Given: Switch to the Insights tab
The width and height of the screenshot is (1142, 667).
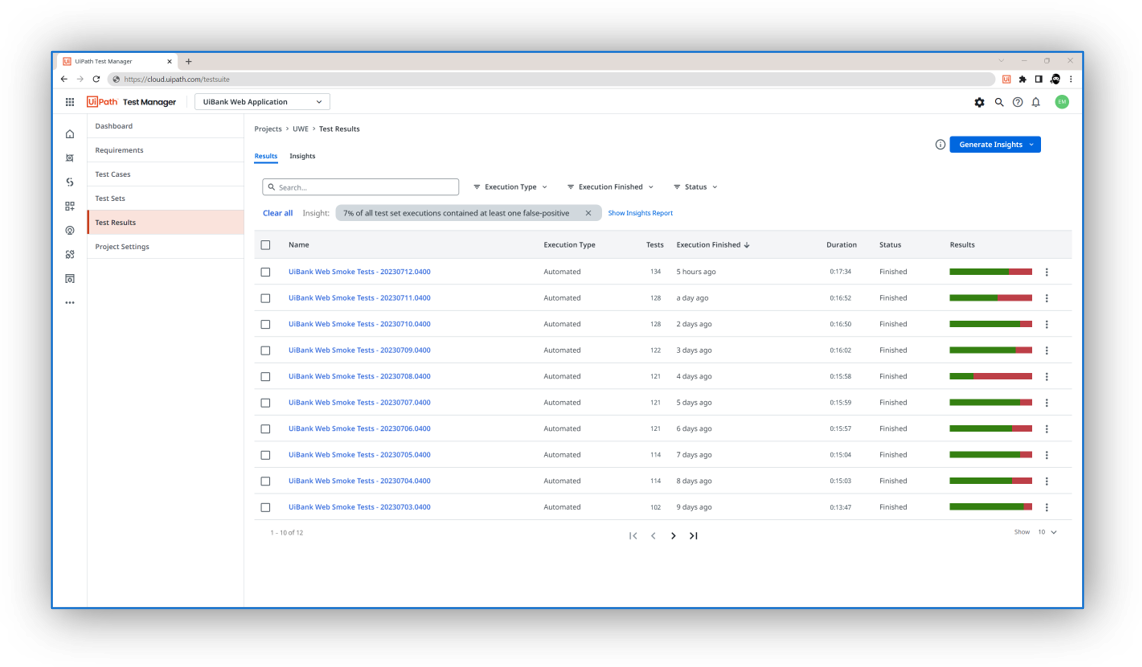Looking at the screenshot, I should [302, 156].
